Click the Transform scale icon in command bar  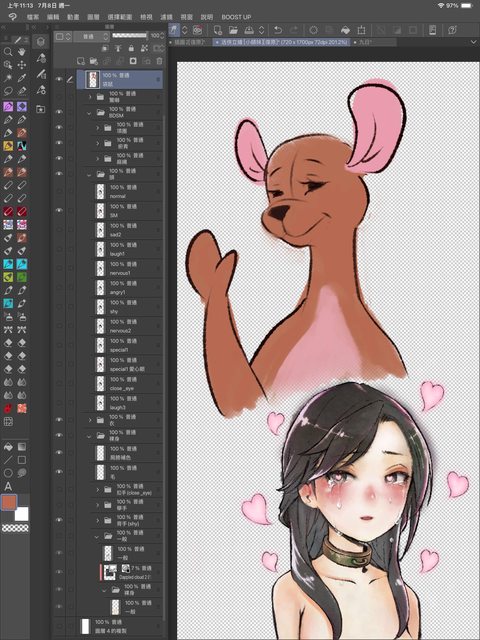point(361,30)
